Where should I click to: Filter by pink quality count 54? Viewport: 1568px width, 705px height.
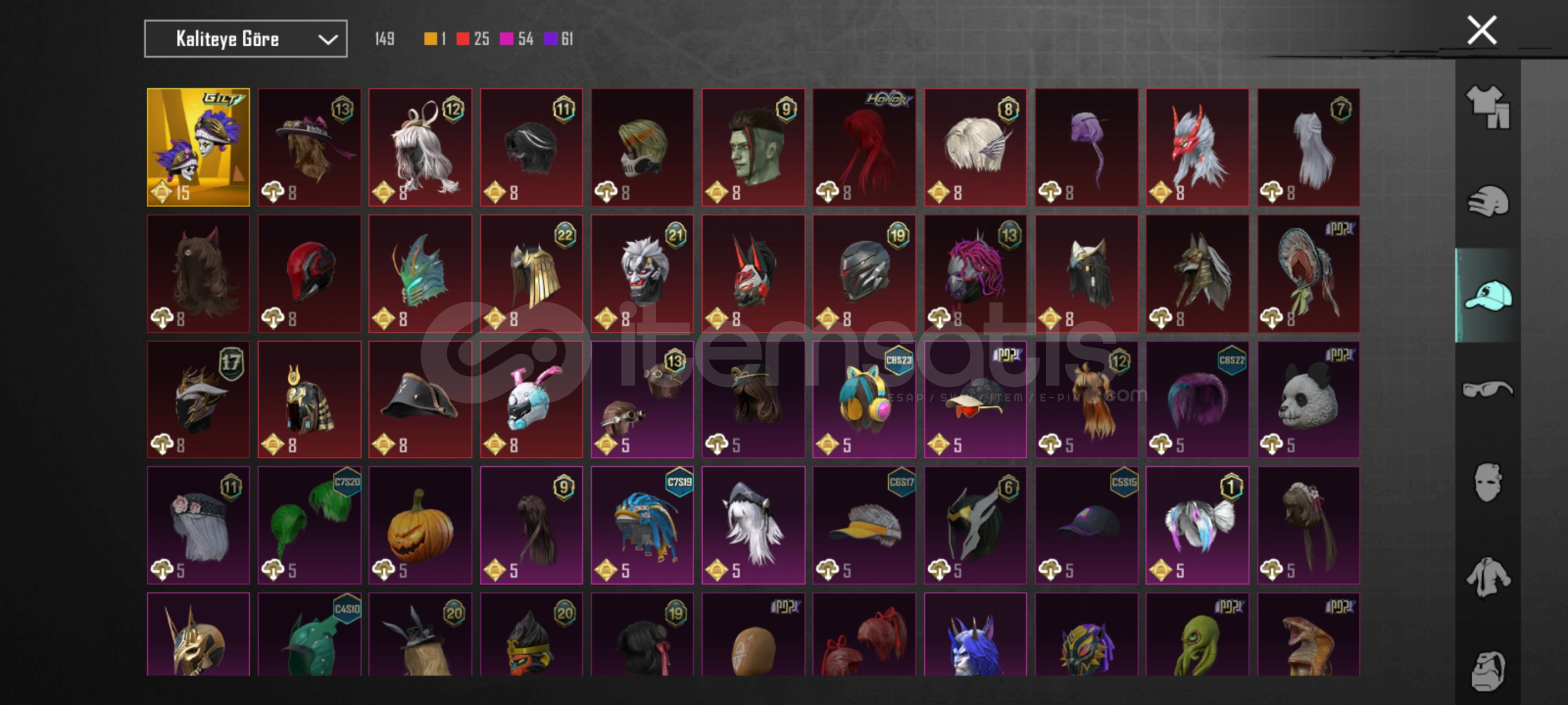tap(517, 39)
